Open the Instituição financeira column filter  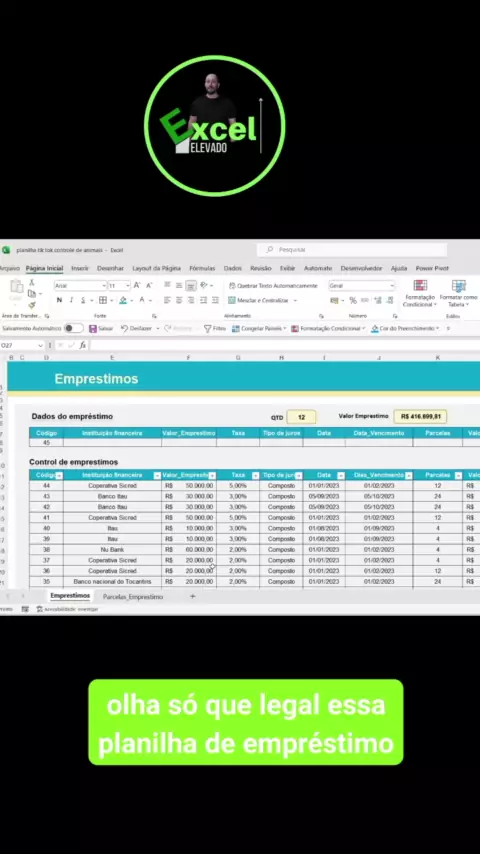(157, 475)
